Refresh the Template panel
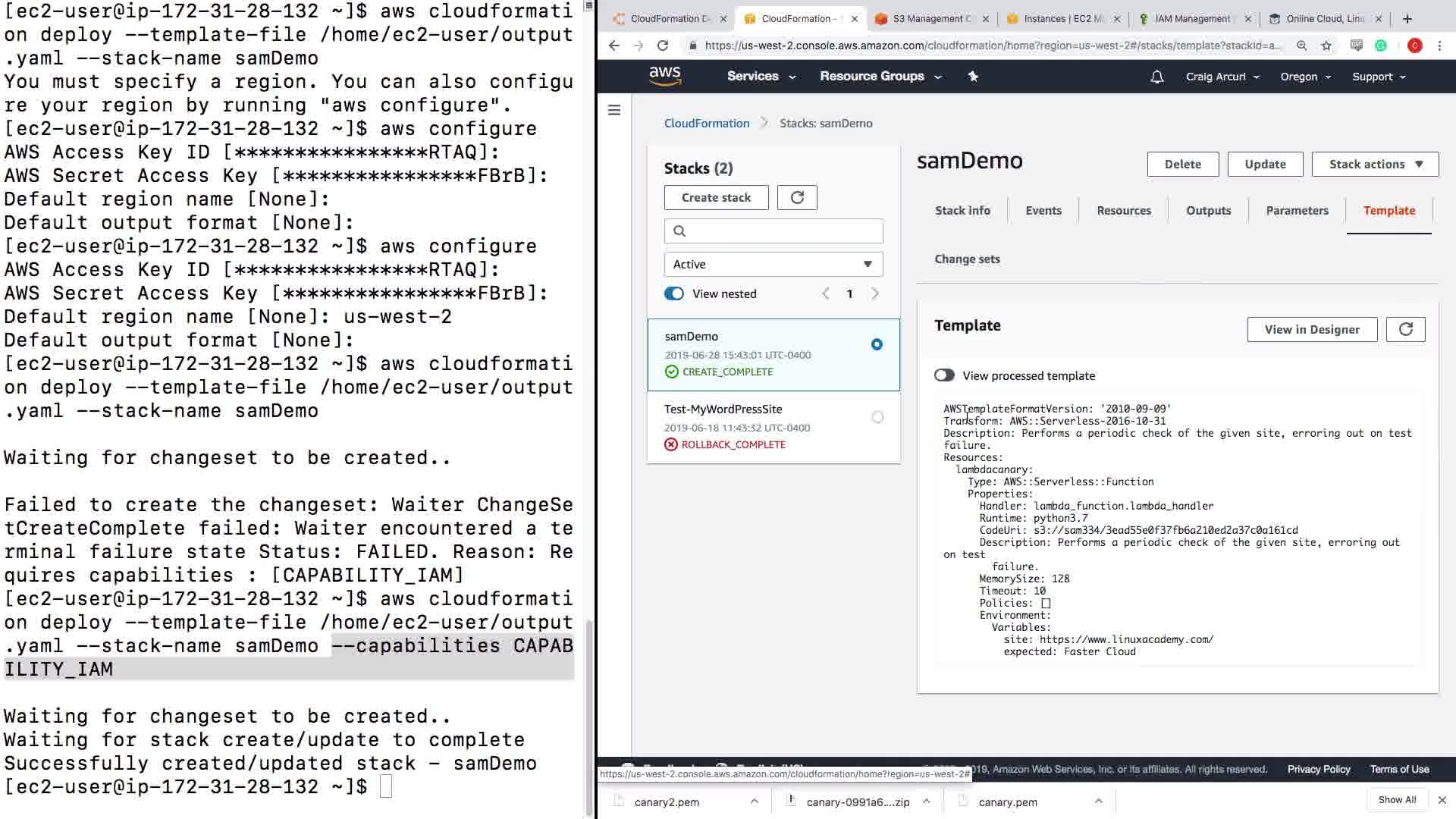The height and width of the screenshot is (819, 1456). (x=1405, y=329)
